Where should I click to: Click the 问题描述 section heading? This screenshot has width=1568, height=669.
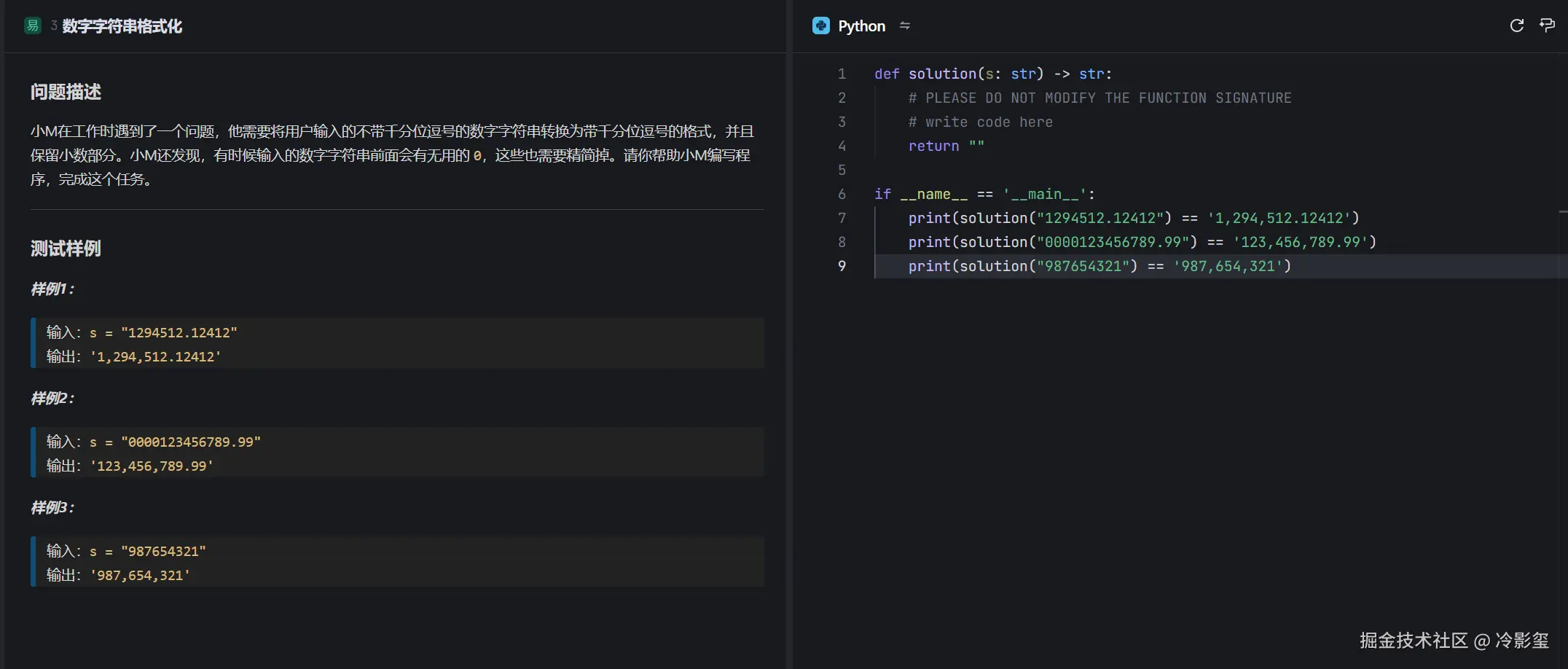tap(66, 92)
